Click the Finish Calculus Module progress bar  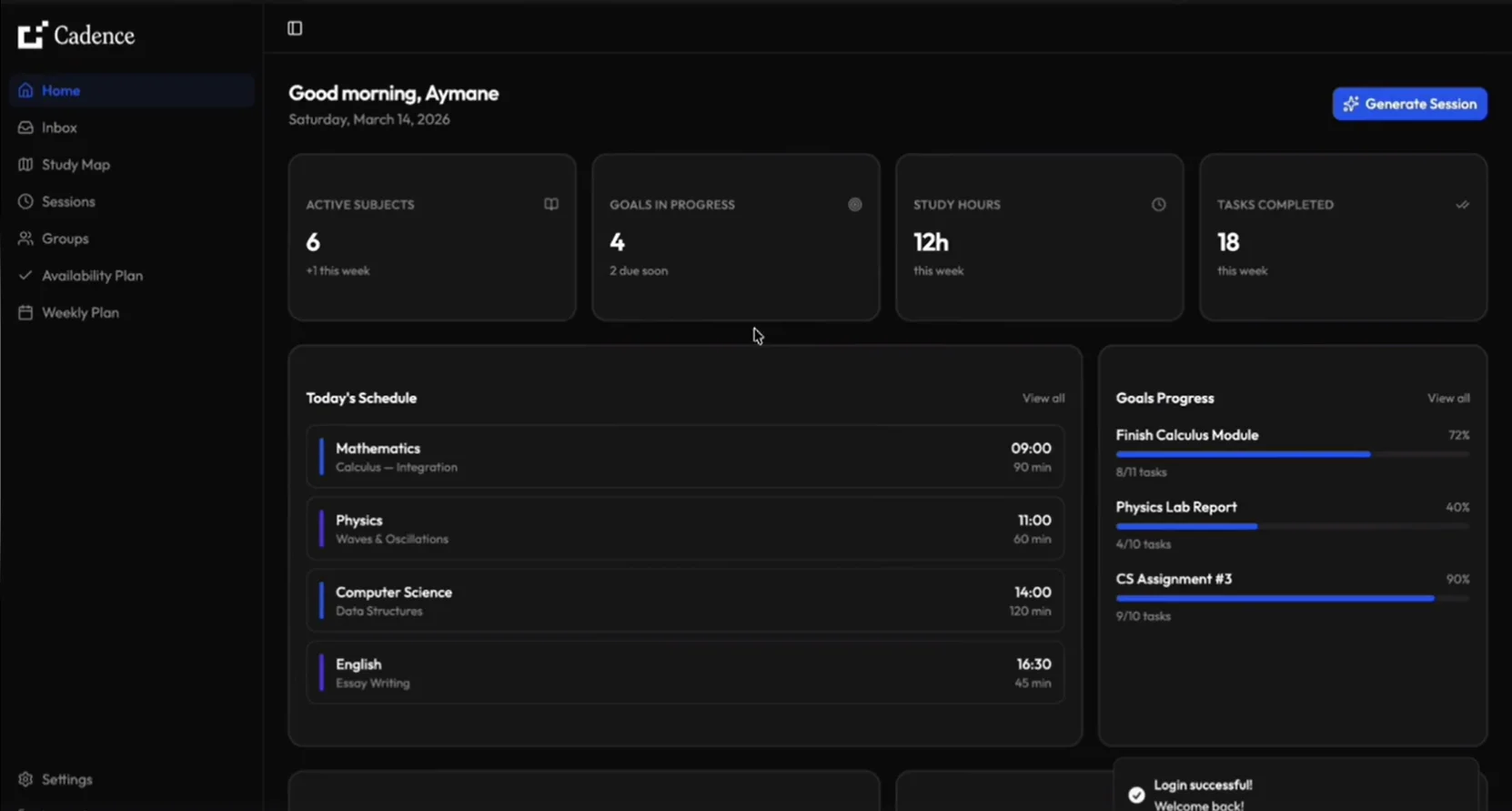coord(1293,454)
